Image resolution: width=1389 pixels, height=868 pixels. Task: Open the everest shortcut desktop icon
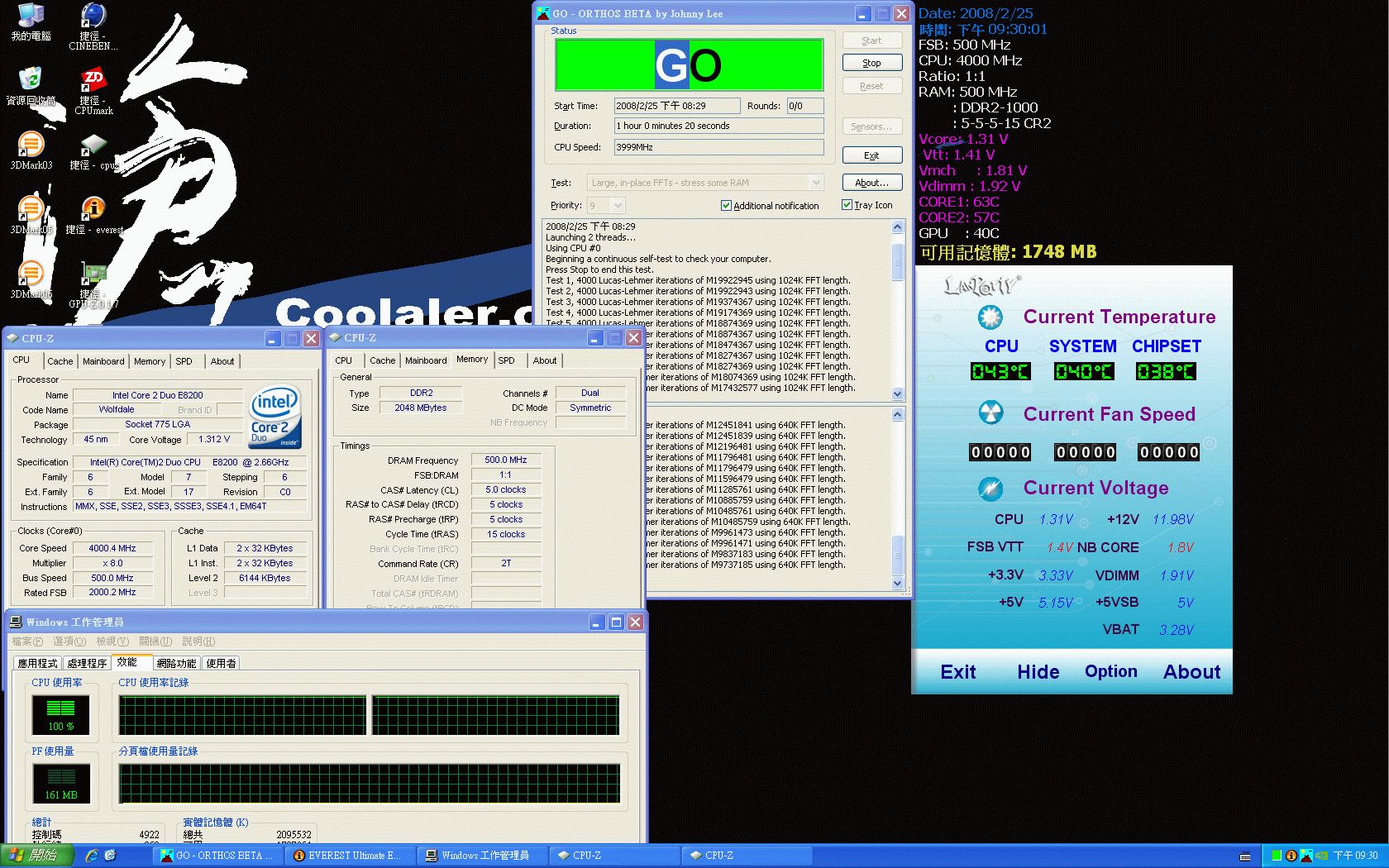click(x=93, y=209)
